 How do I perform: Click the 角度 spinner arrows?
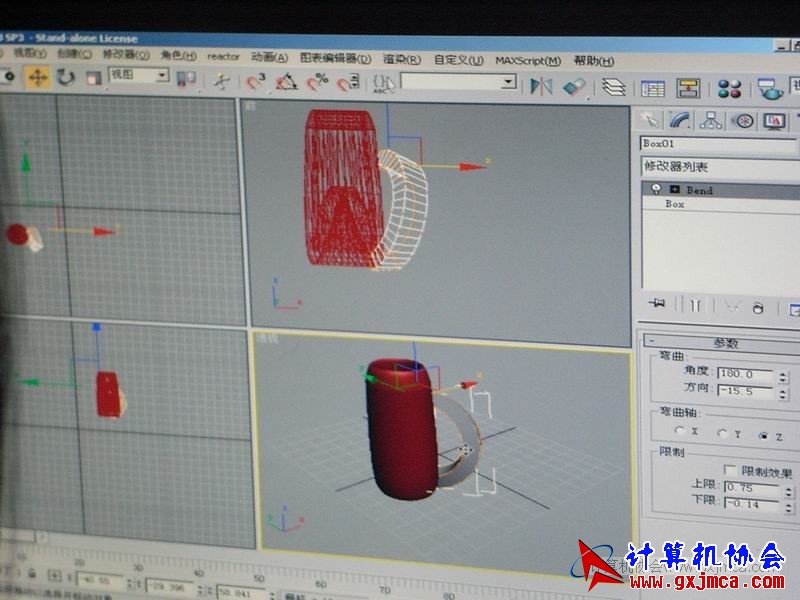[780, 375]
